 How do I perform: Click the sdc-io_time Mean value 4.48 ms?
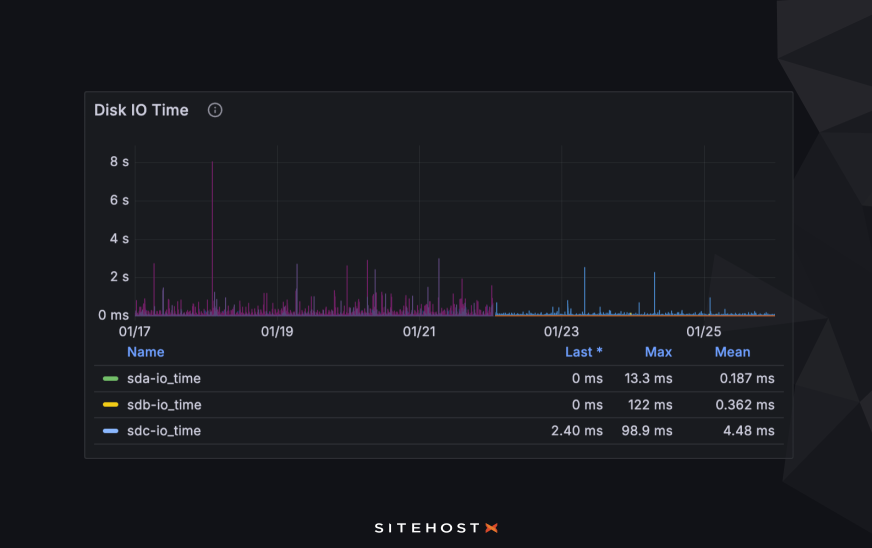click(747, 431)
